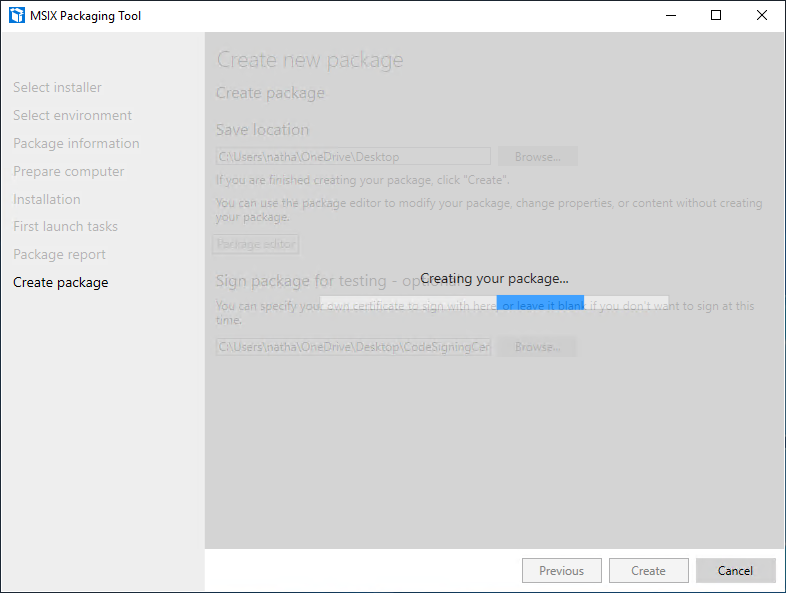This screenshot has height=593, width=786.
Task: Click the 'Save location' label
Action: tap(262, 130)
